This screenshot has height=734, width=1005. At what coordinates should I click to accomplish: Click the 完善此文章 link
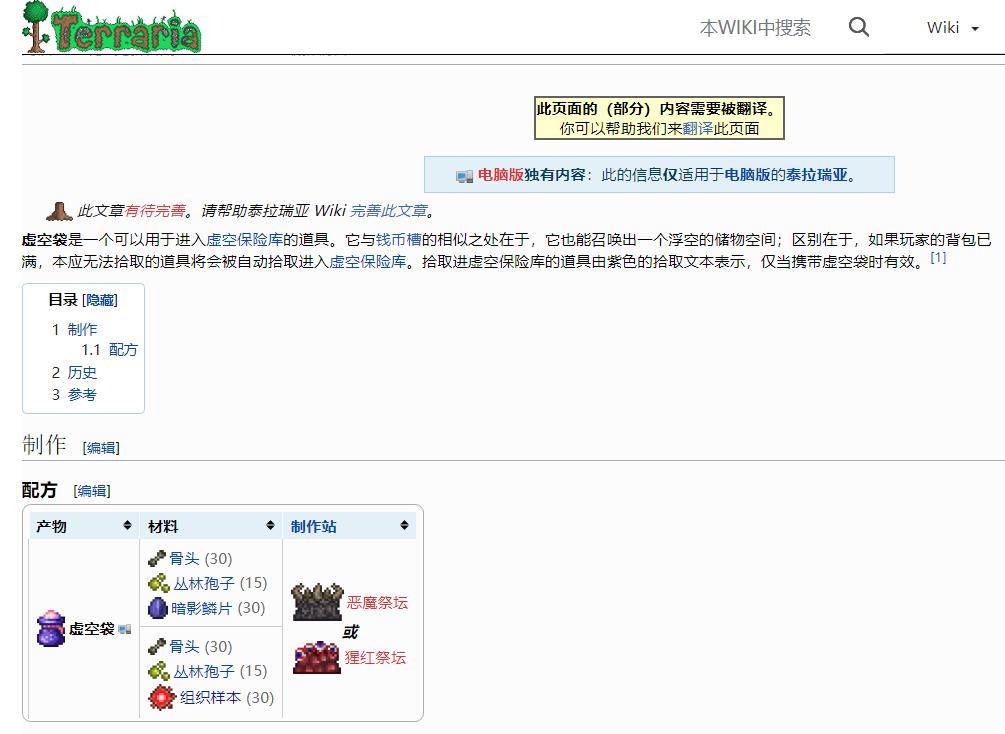(388, 211)
